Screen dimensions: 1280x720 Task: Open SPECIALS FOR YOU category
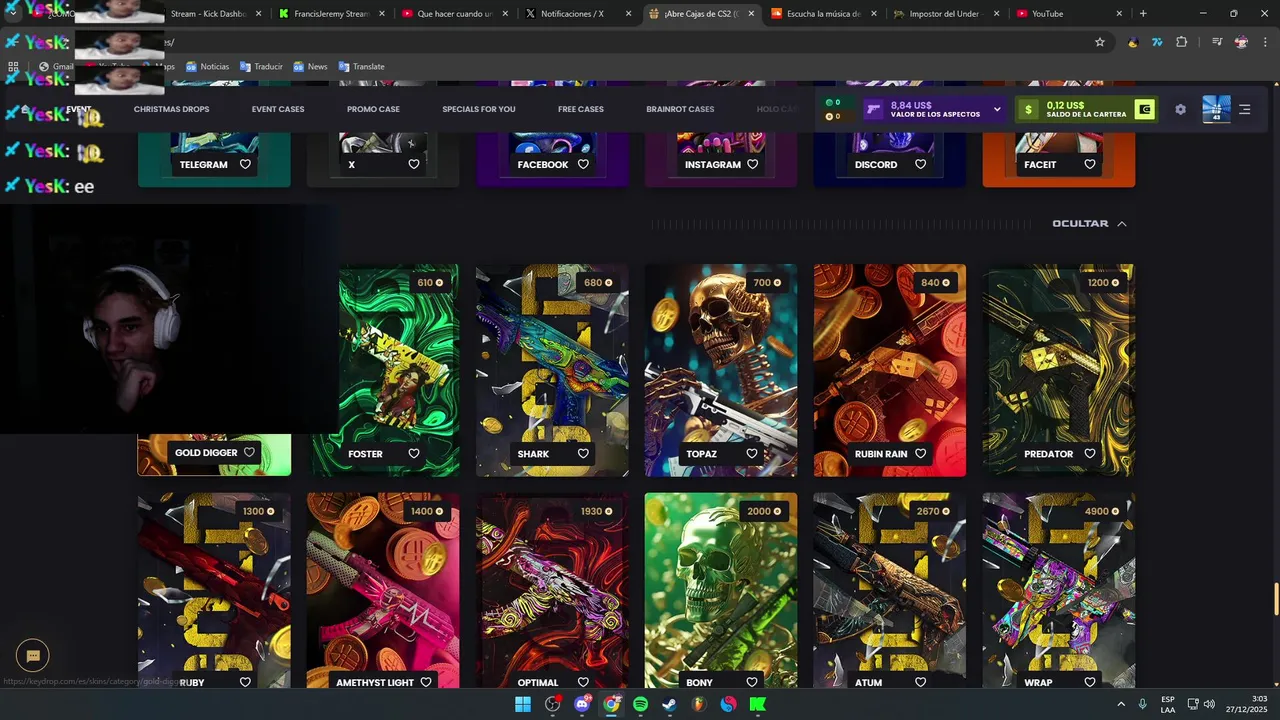pos(479,109)
